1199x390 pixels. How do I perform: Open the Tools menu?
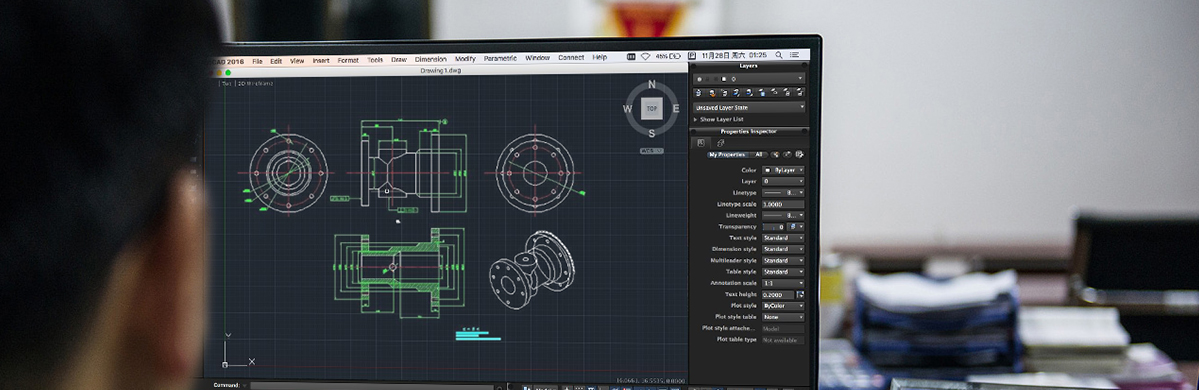[375, 60]
